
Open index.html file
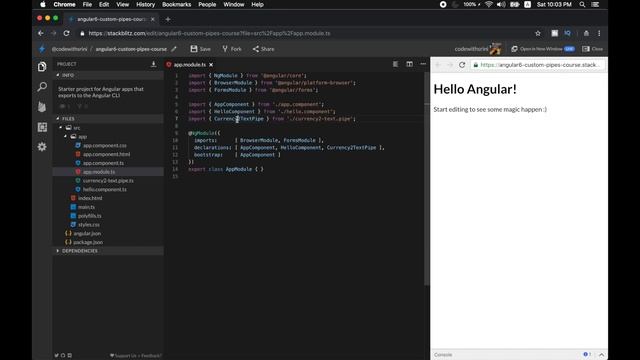(x=90, y=198)
